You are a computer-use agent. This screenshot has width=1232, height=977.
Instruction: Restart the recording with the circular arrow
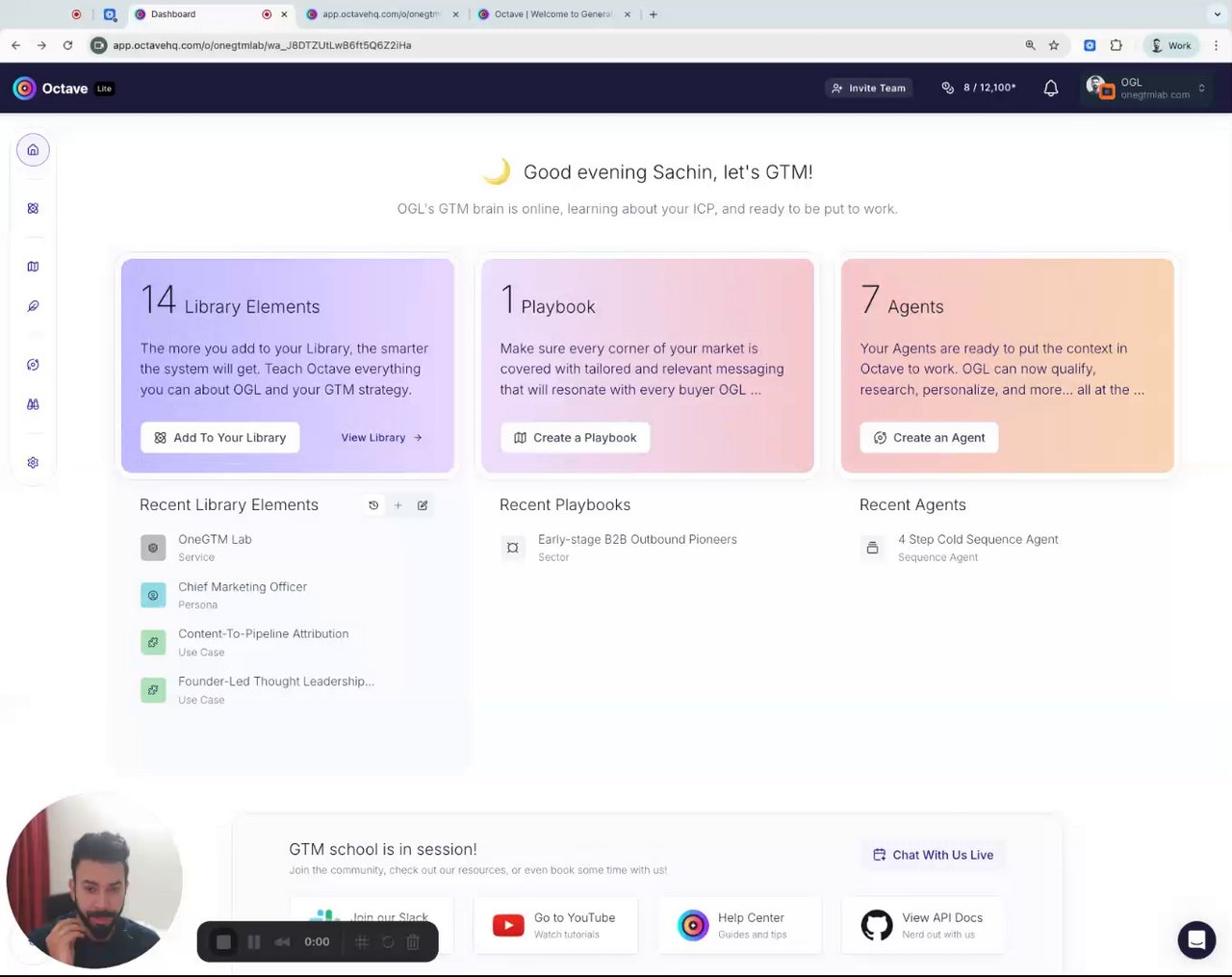tap(388, 942)
